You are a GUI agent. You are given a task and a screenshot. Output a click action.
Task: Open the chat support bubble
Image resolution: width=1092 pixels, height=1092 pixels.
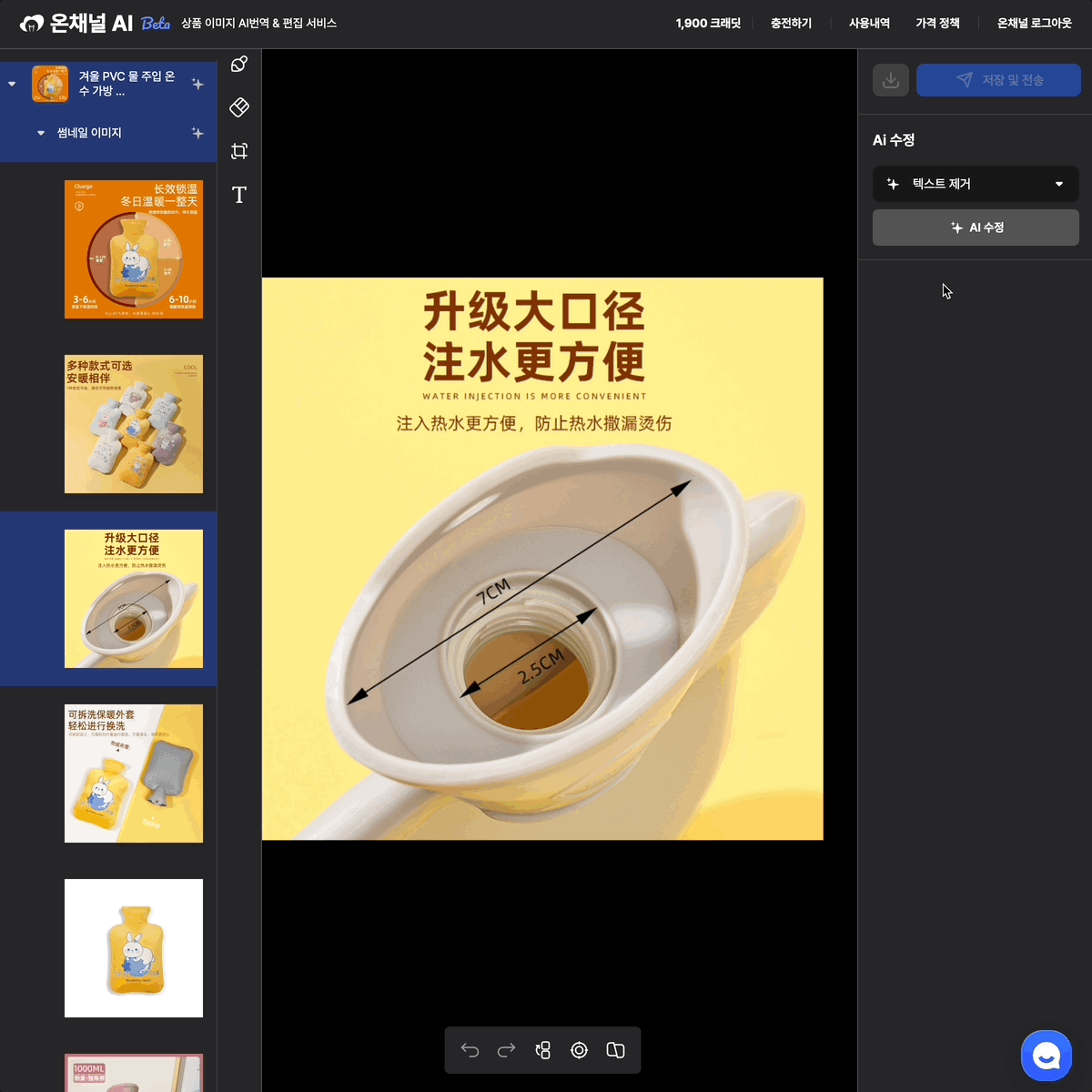1046,1056
